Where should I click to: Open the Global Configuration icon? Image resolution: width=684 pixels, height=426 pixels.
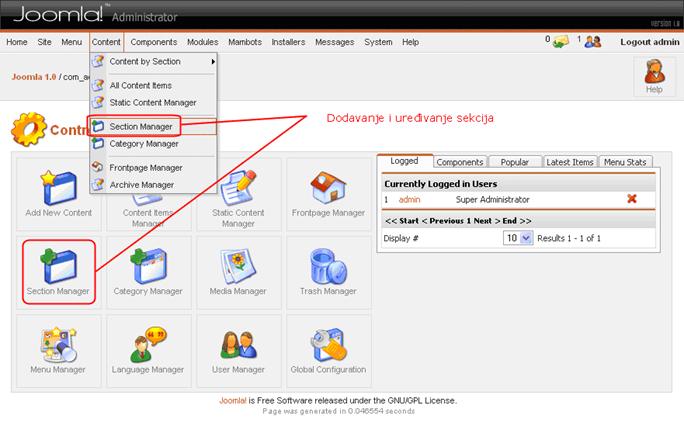click(328, 344)
